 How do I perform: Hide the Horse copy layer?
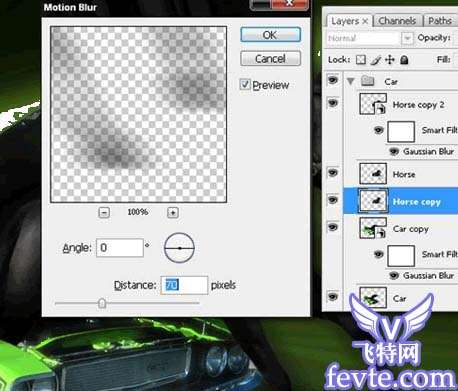click(333, 200)
